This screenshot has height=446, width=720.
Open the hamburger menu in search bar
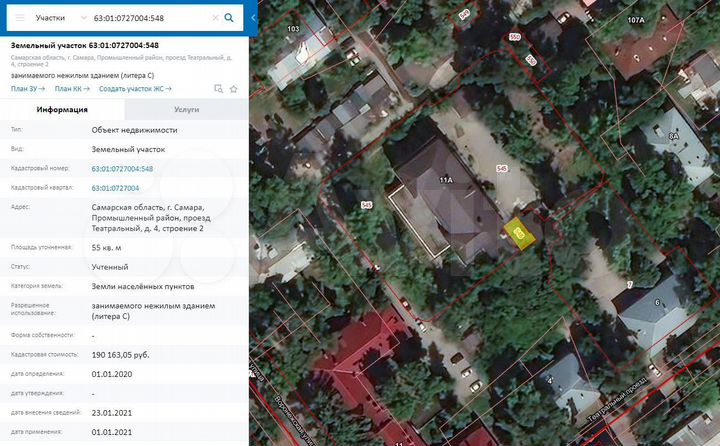(x=20, y=18)
